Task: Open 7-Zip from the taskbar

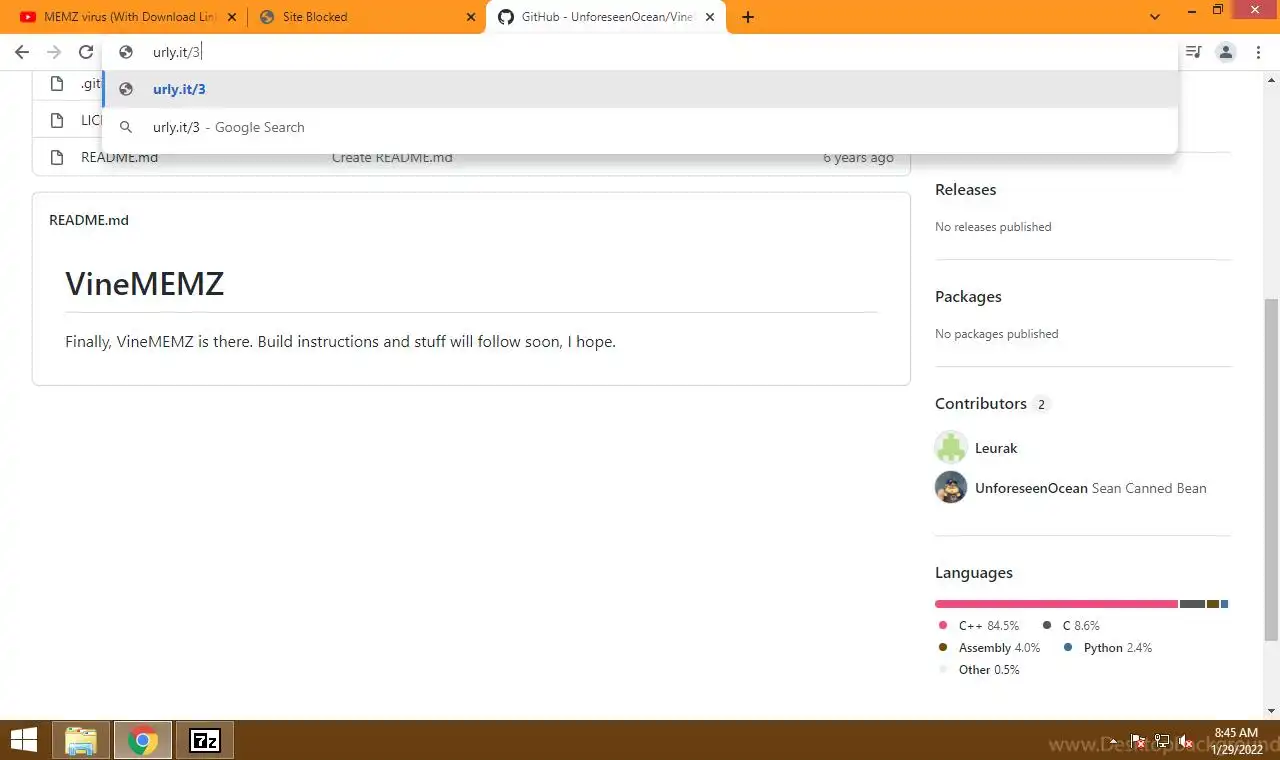Action: click(x=205, y=741)
